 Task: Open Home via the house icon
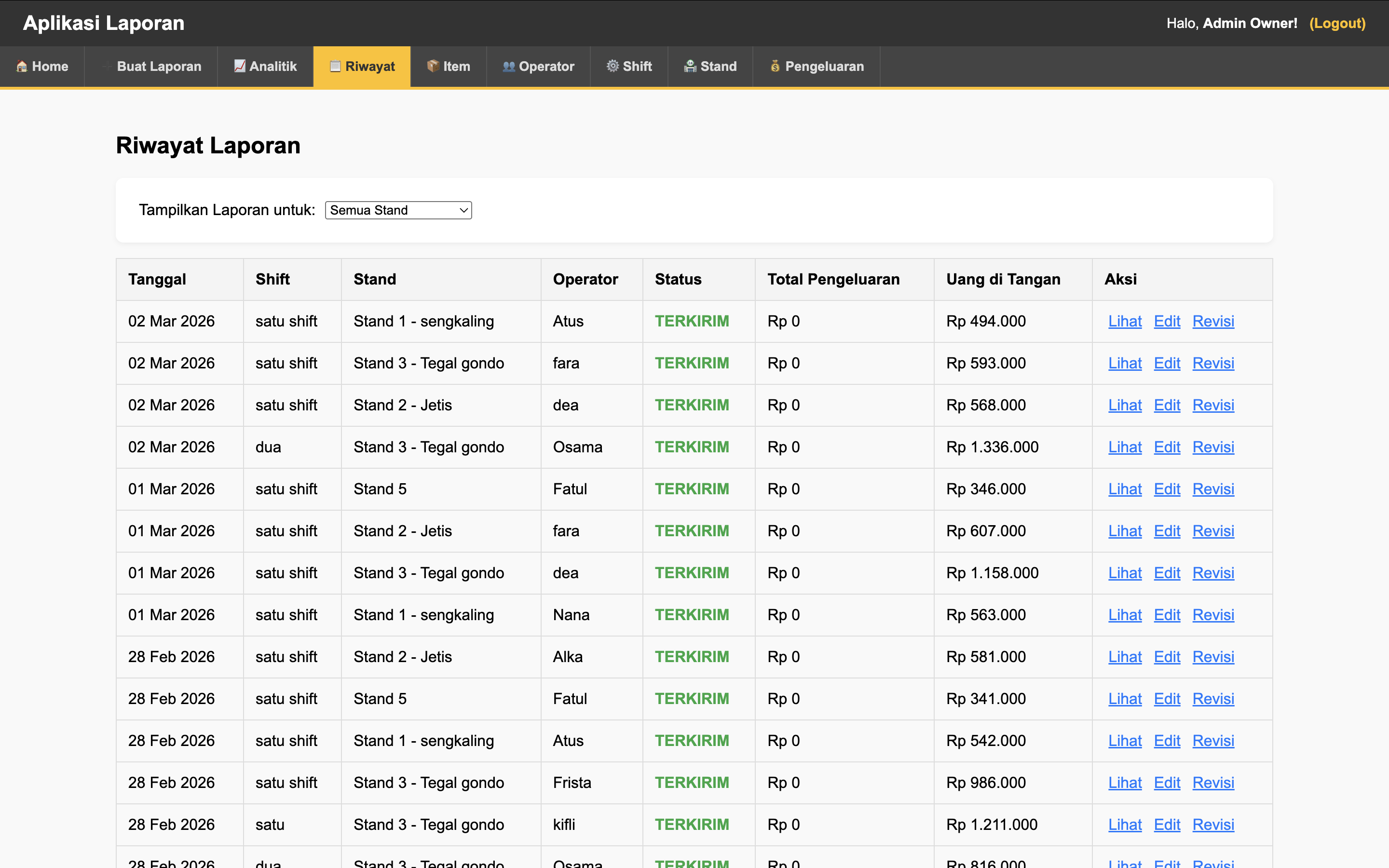tap(22, 66)
